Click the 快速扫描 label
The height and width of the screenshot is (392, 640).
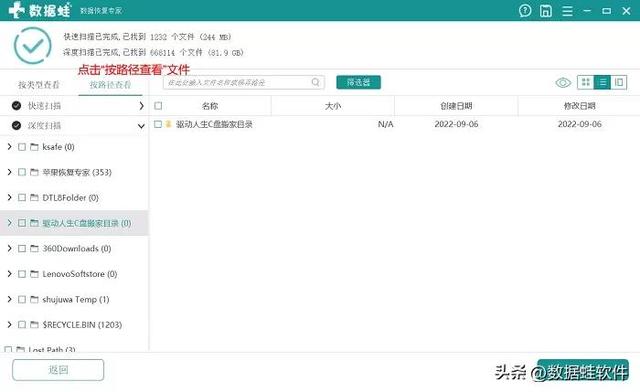(x=44, y=106)
